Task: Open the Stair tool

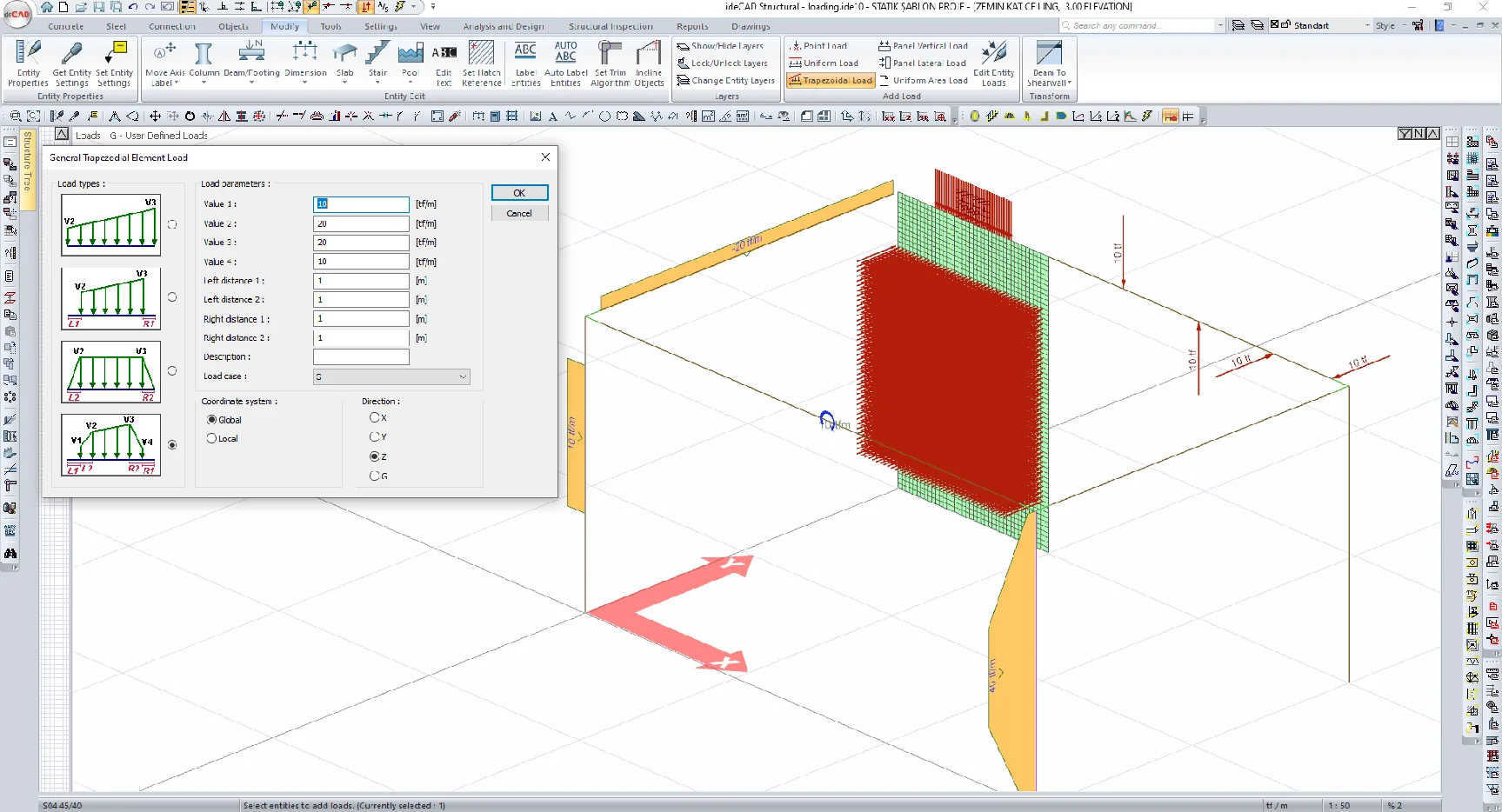Action: click(x=377, y=63)
